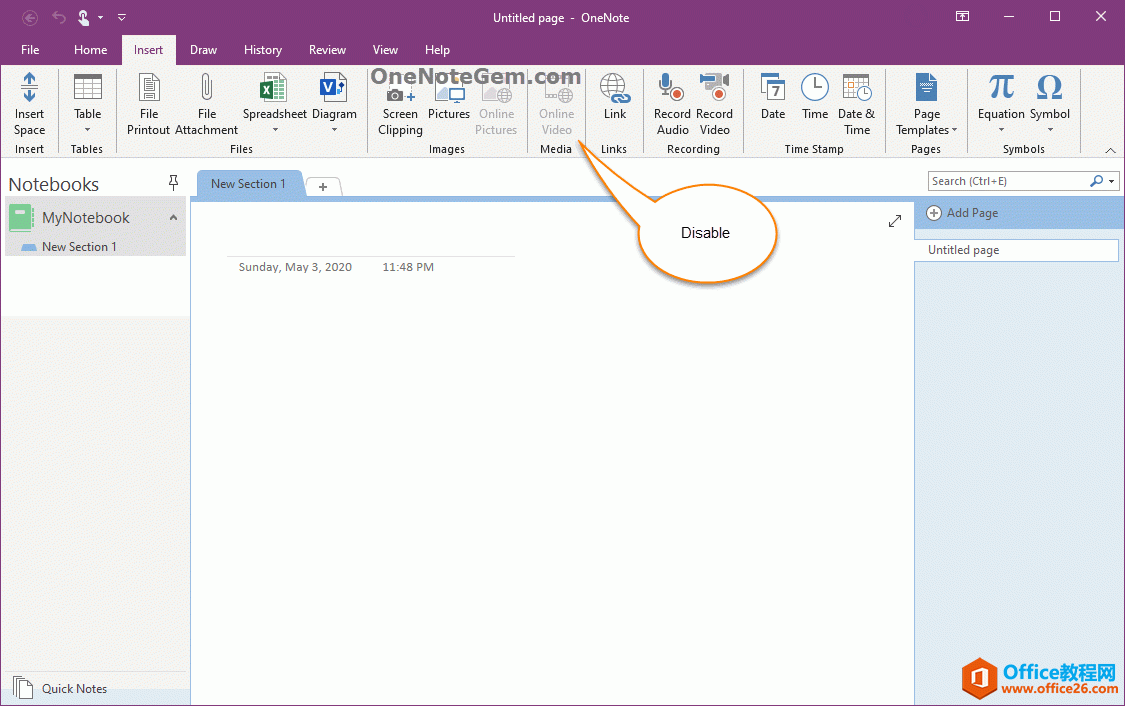Select the New Section 1 tab
The image size is (1125, 706).
(249, 183)
